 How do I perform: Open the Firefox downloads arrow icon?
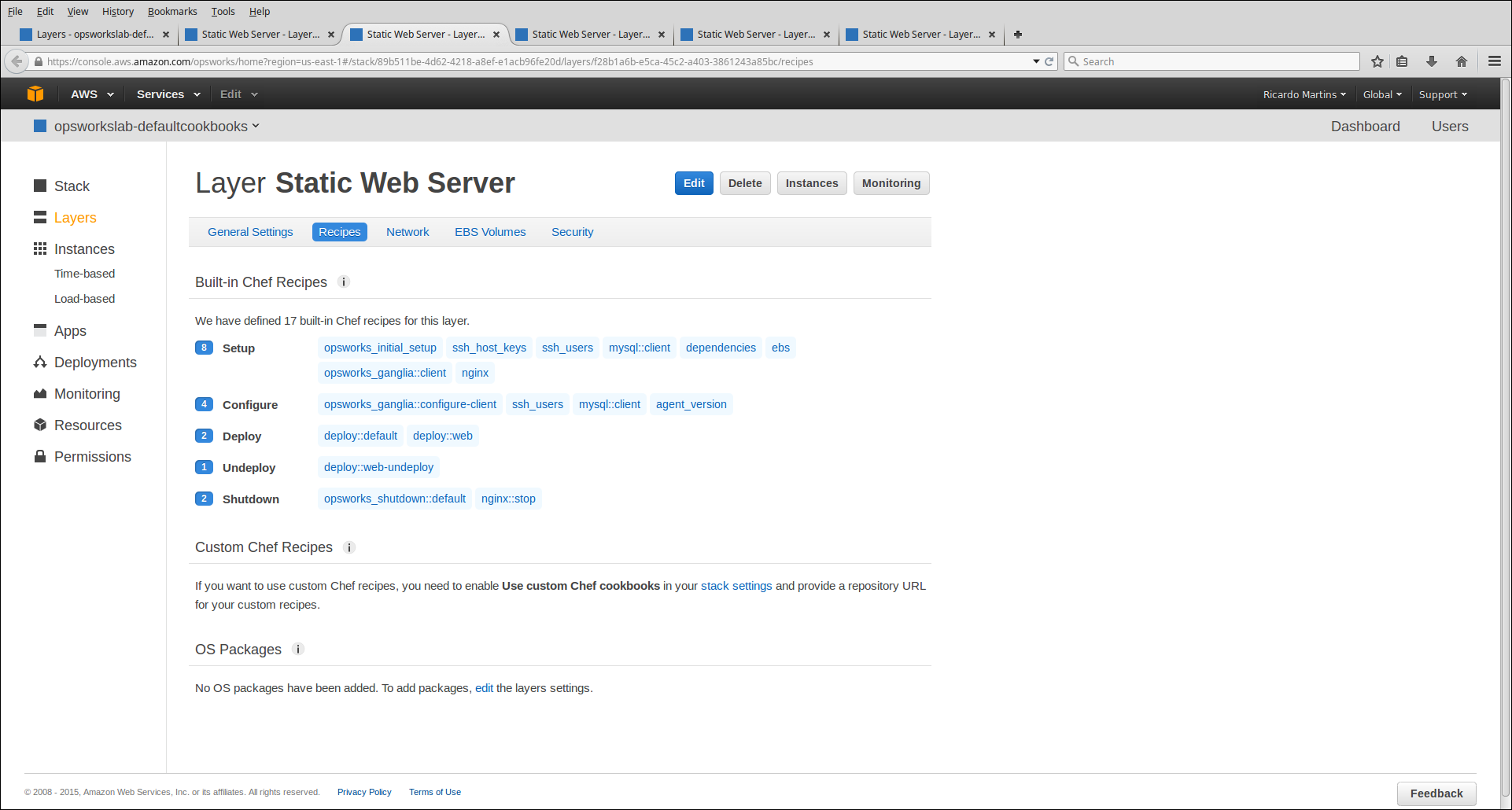point(1432,61)
